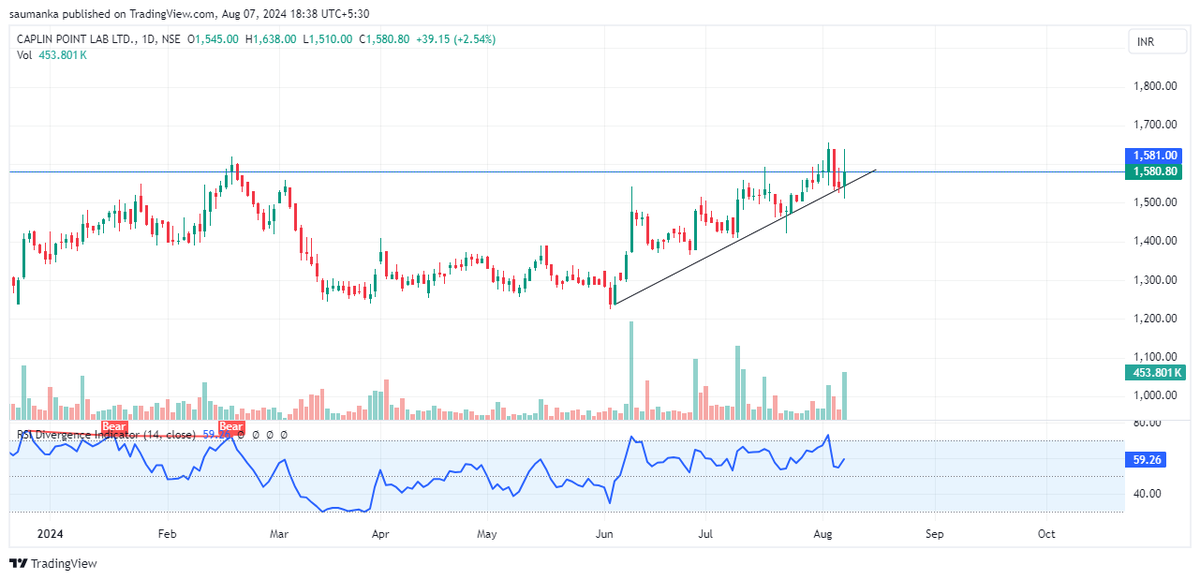This screenshot has width=1200, height=580.
Task: Click the Sep label on time axis
Action: [x=934, y=535]
